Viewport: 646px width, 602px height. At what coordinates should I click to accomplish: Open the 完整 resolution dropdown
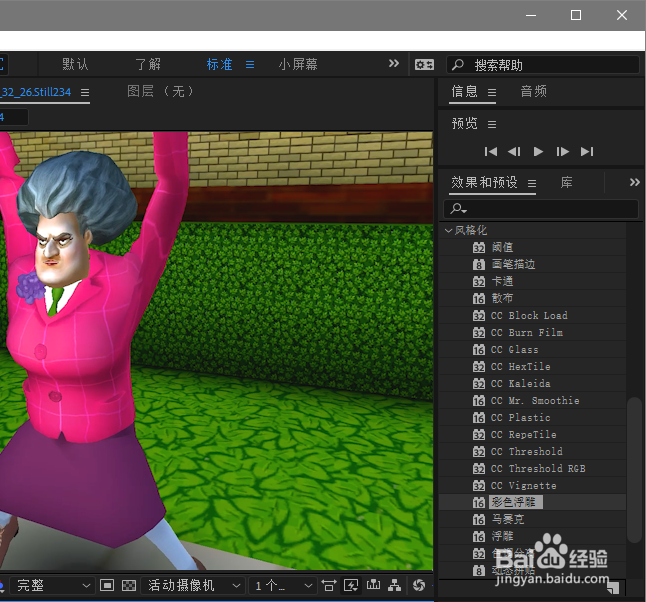(52, 585)
